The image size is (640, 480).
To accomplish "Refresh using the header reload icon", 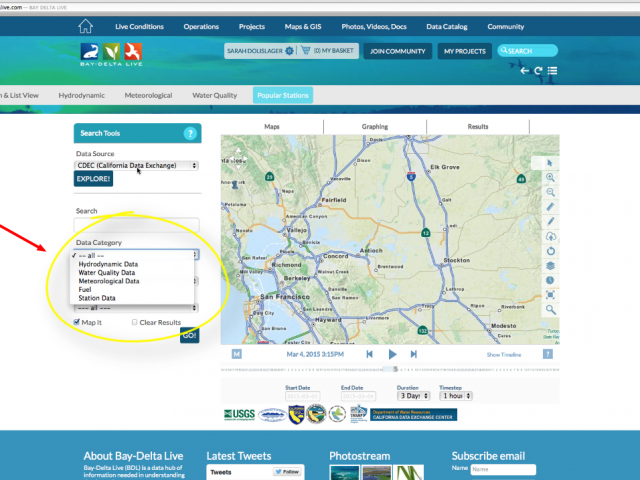I will coord(538,71).
